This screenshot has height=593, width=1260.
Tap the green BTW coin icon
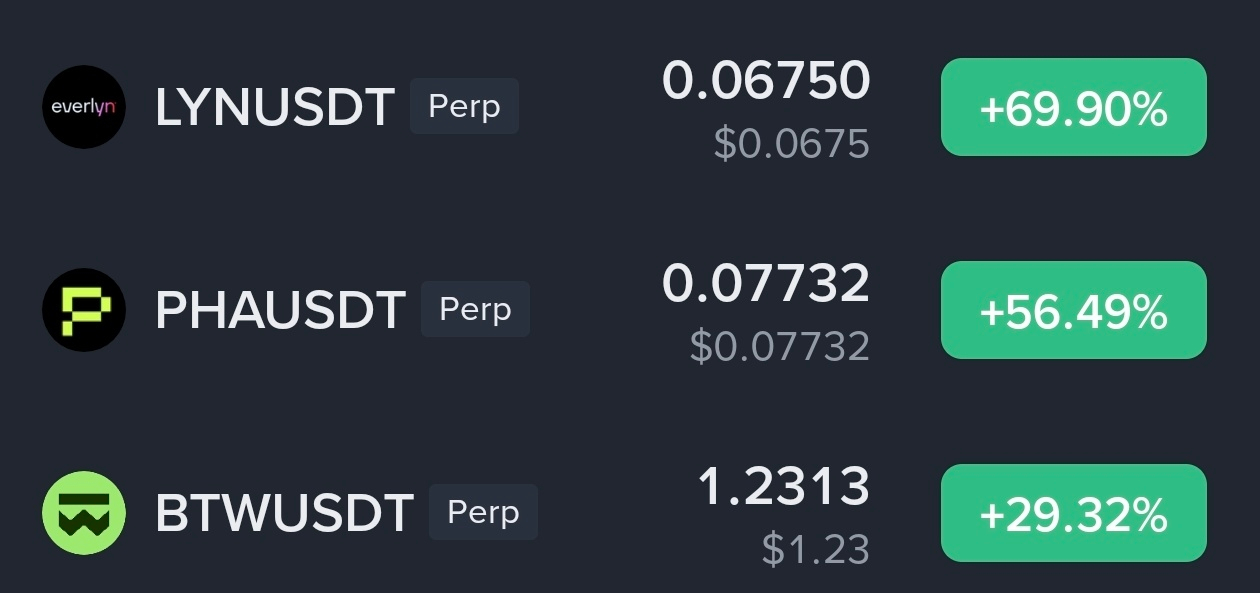click(x=84, y=513)
